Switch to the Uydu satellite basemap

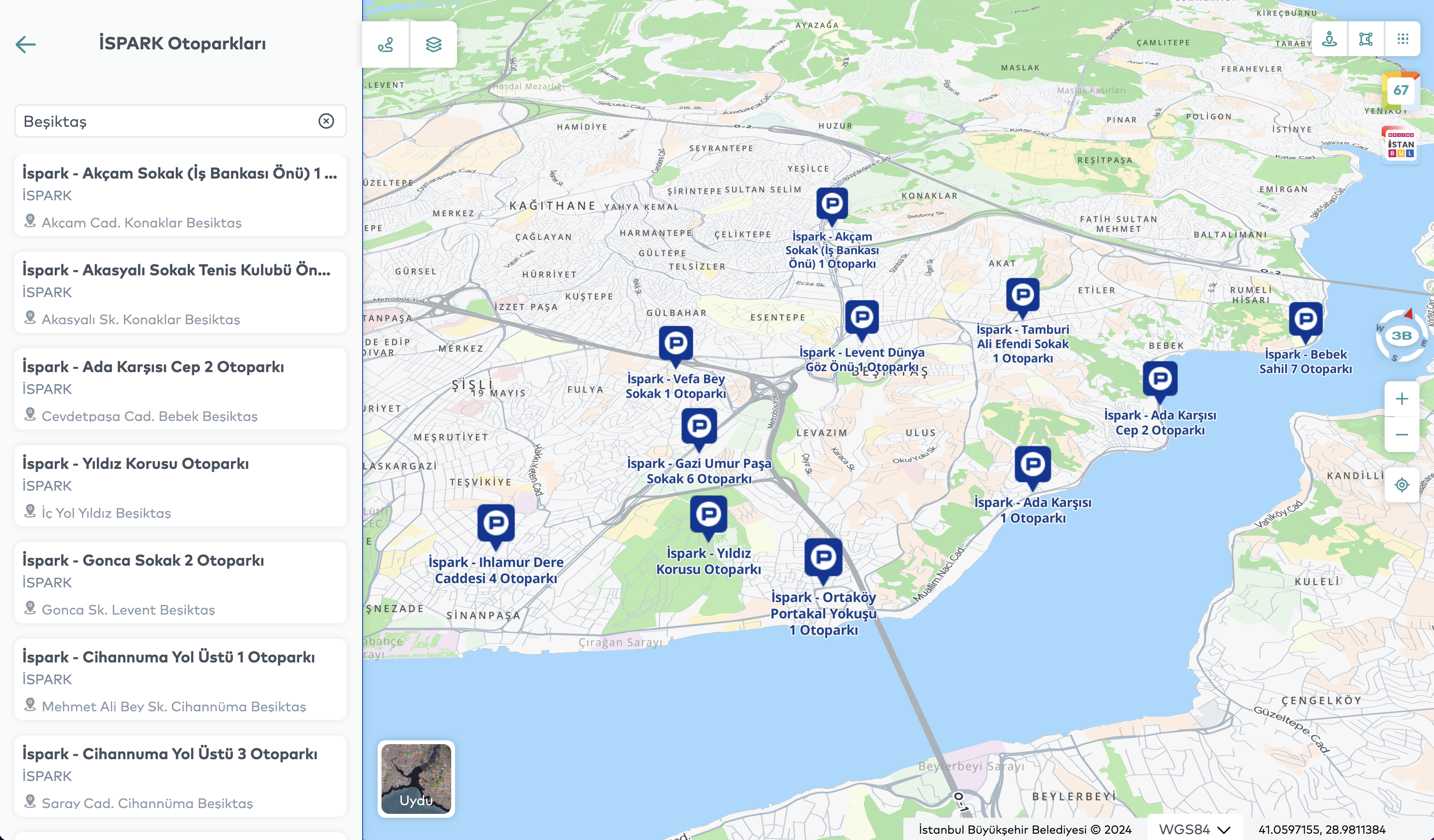click(416, 779)
